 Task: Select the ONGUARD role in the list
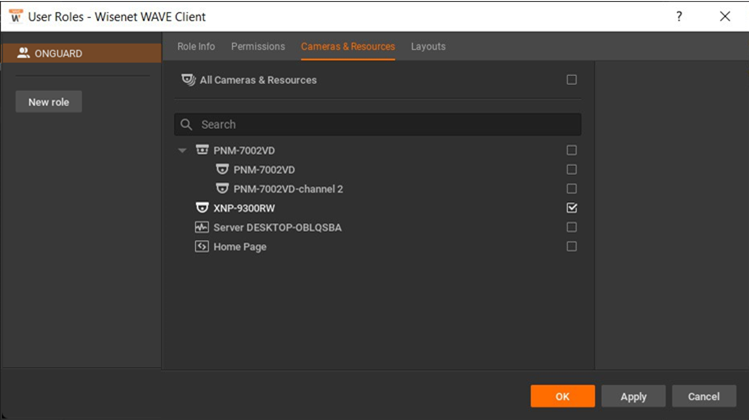point(82,53)
